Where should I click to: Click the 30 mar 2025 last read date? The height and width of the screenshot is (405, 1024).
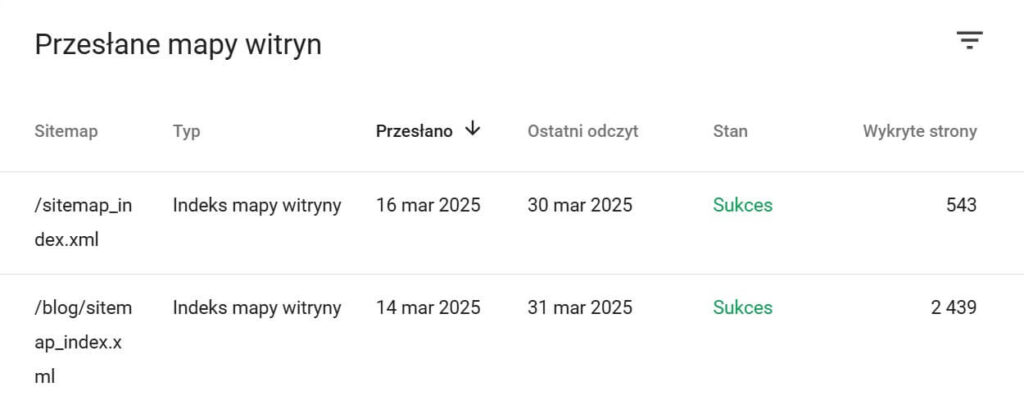pyautogui.click(x=580, y=205)
